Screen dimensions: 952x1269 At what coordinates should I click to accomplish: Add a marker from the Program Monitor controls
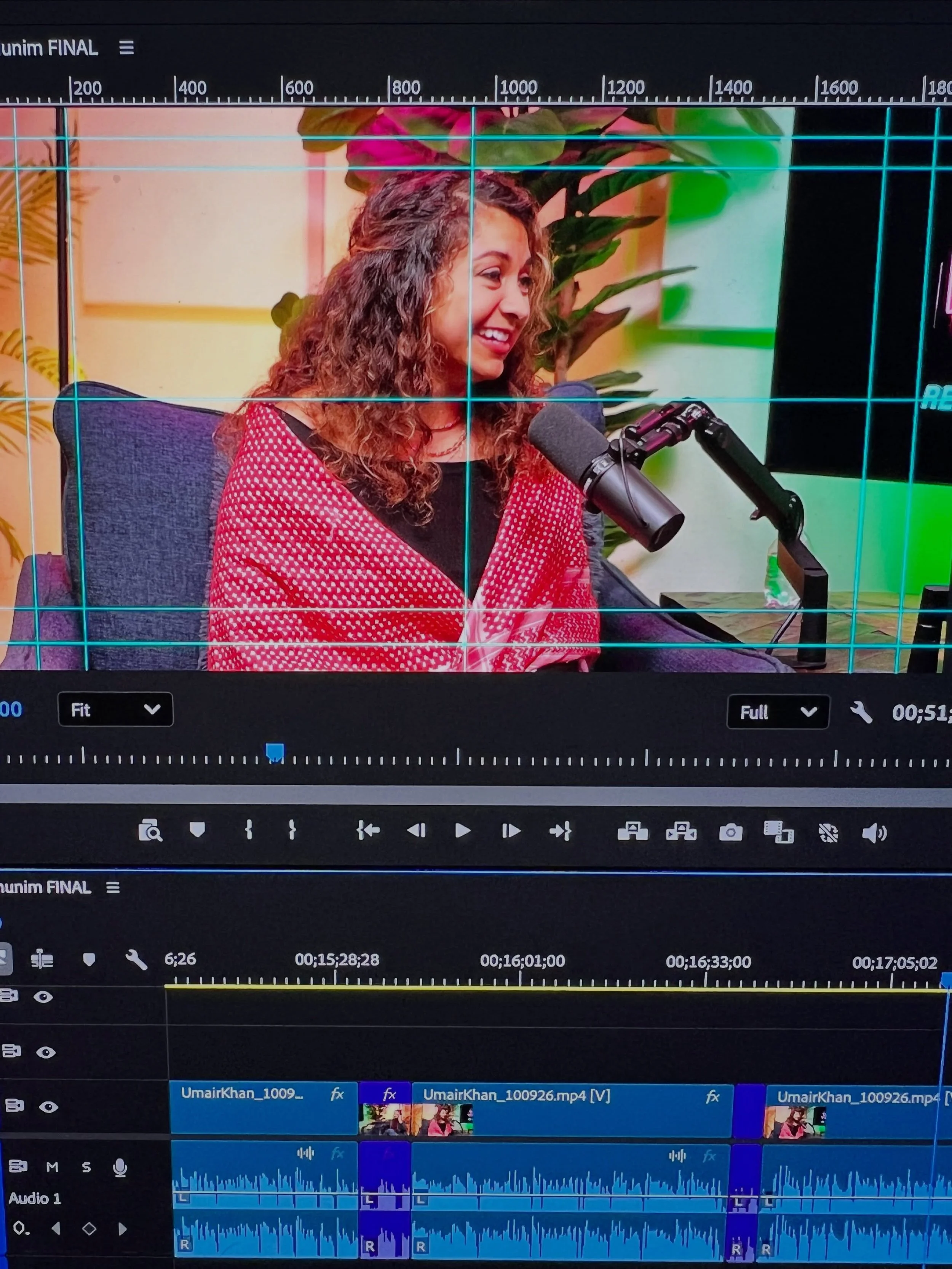(197, 830)
